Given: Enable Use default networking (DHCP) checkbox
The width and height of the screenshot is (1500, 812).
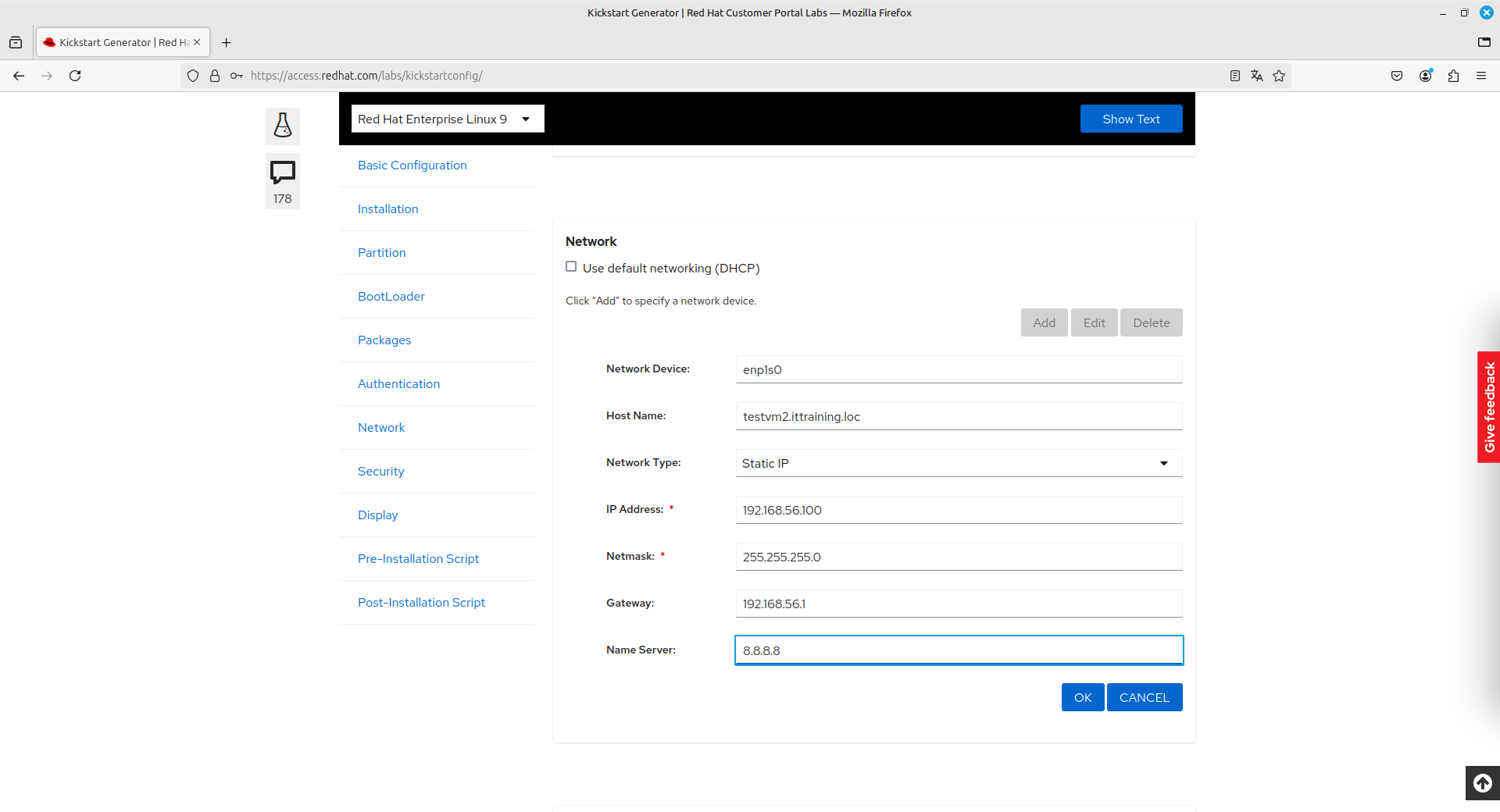Looking at the screenshot, I should click(571, 267).
